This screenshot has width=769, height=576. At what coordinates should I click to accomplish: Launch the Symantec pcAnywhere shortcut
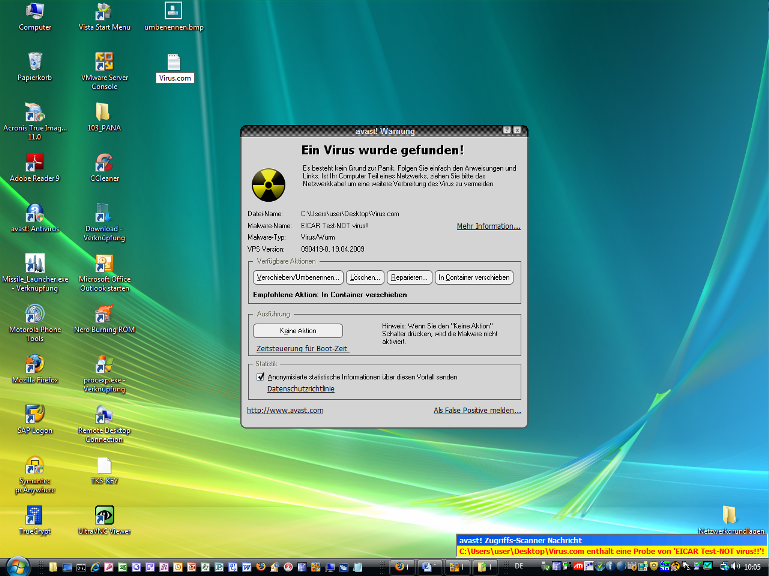(x=35, y=475)
